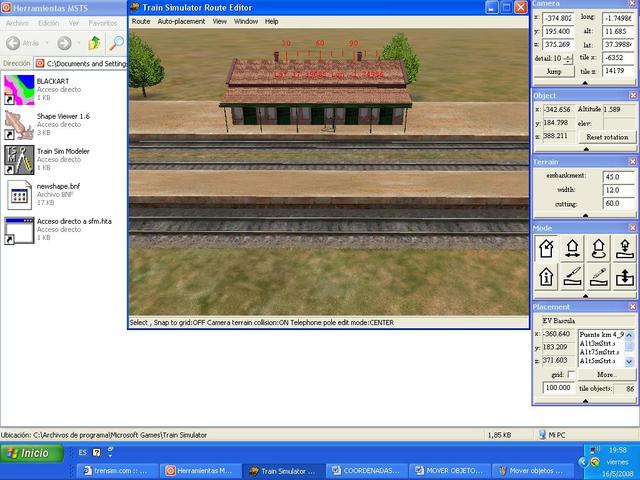Image resolution: width=640 pixels, height=480 pixels.
Task: Click the Reset rotation button
Action: point(606,136)
